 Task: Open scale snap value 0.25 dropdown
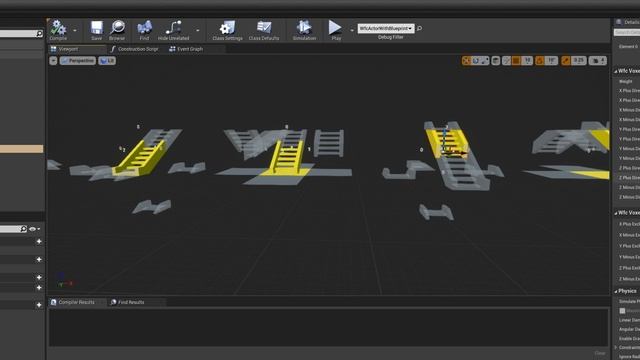pos(578,61)
